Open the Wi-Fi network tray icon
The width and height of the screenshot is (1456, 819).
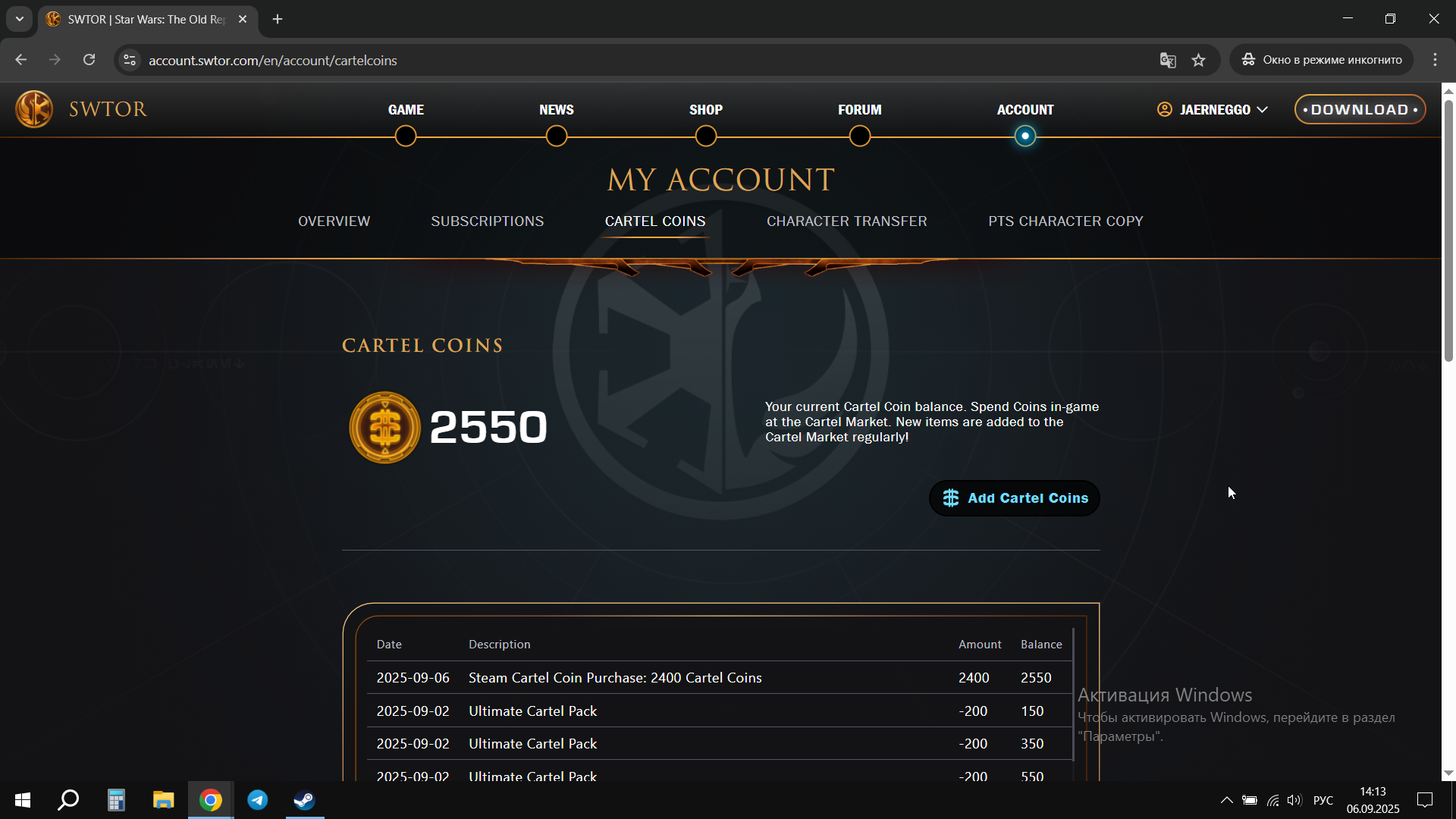[1272, 800]
